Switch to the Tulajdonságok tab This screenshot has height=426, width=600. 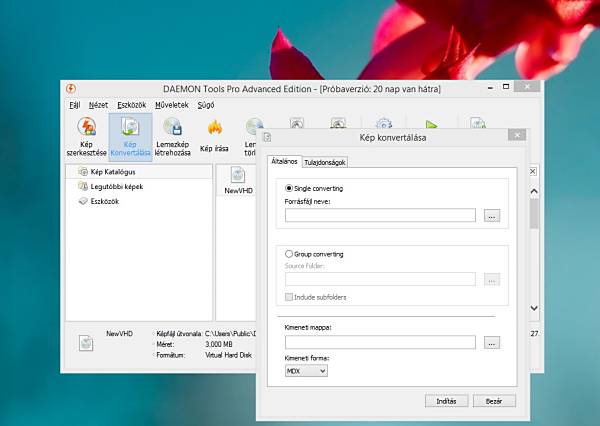click(325, 162)
